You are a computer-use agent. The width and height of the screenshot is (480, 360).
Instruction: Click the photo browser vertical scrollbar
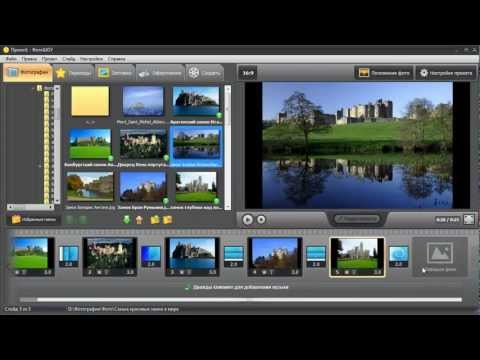pyautogui.click(x=228, y=147)
